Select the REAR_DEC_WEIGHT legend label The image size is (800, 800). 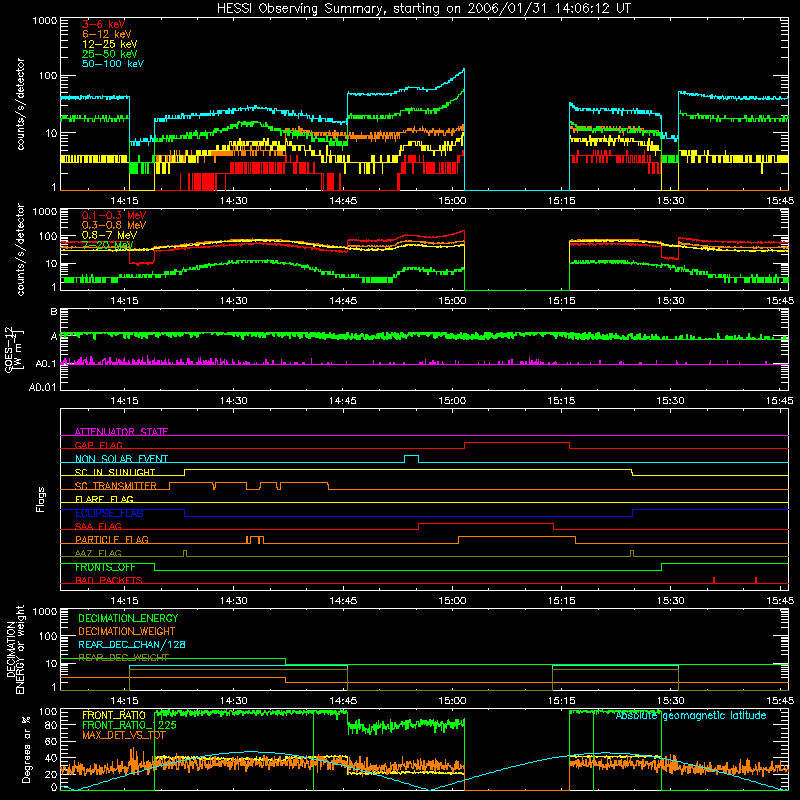(x=123, y=658)
